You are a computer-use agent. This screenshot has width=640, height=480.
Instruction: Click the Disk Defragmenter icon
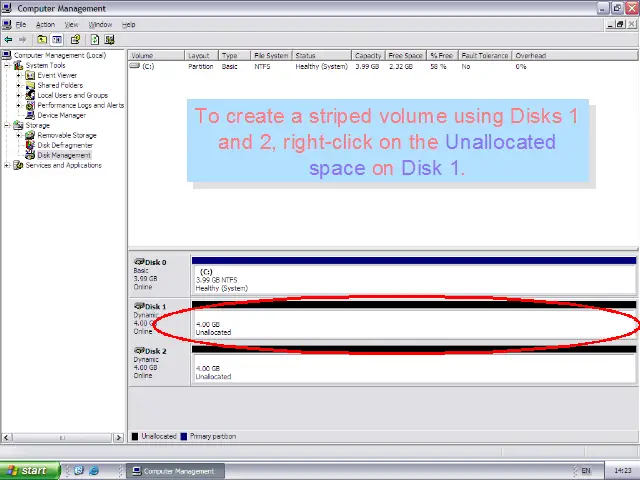30,145
